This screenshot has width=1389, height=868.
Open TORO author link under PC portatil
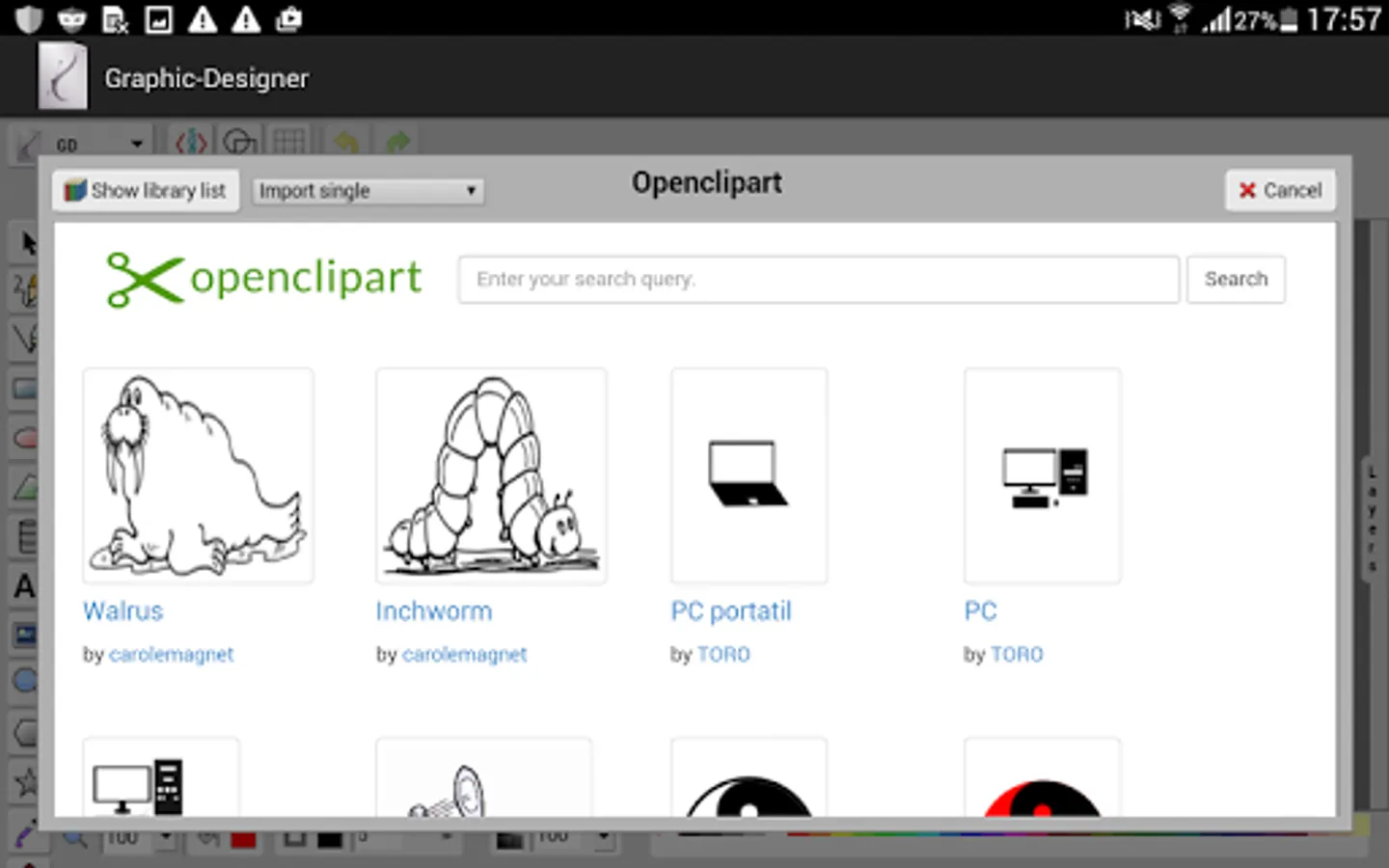click(x=723, y=655)
